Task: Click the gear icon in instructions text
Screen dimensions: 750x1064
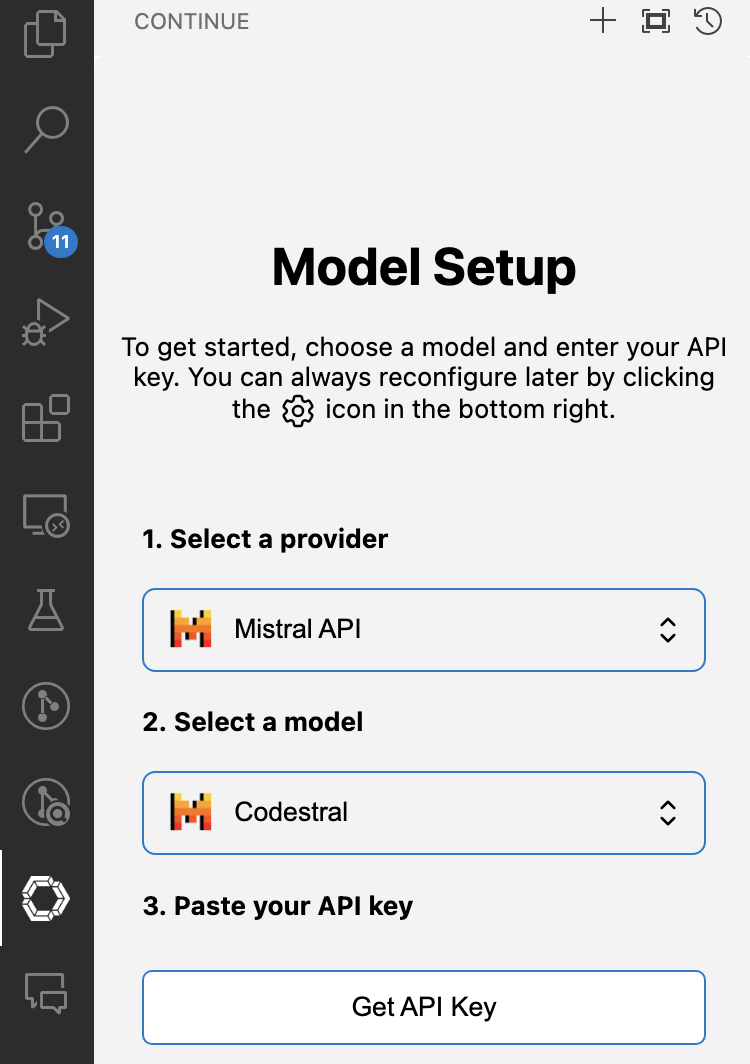Action: coord(298,410)
